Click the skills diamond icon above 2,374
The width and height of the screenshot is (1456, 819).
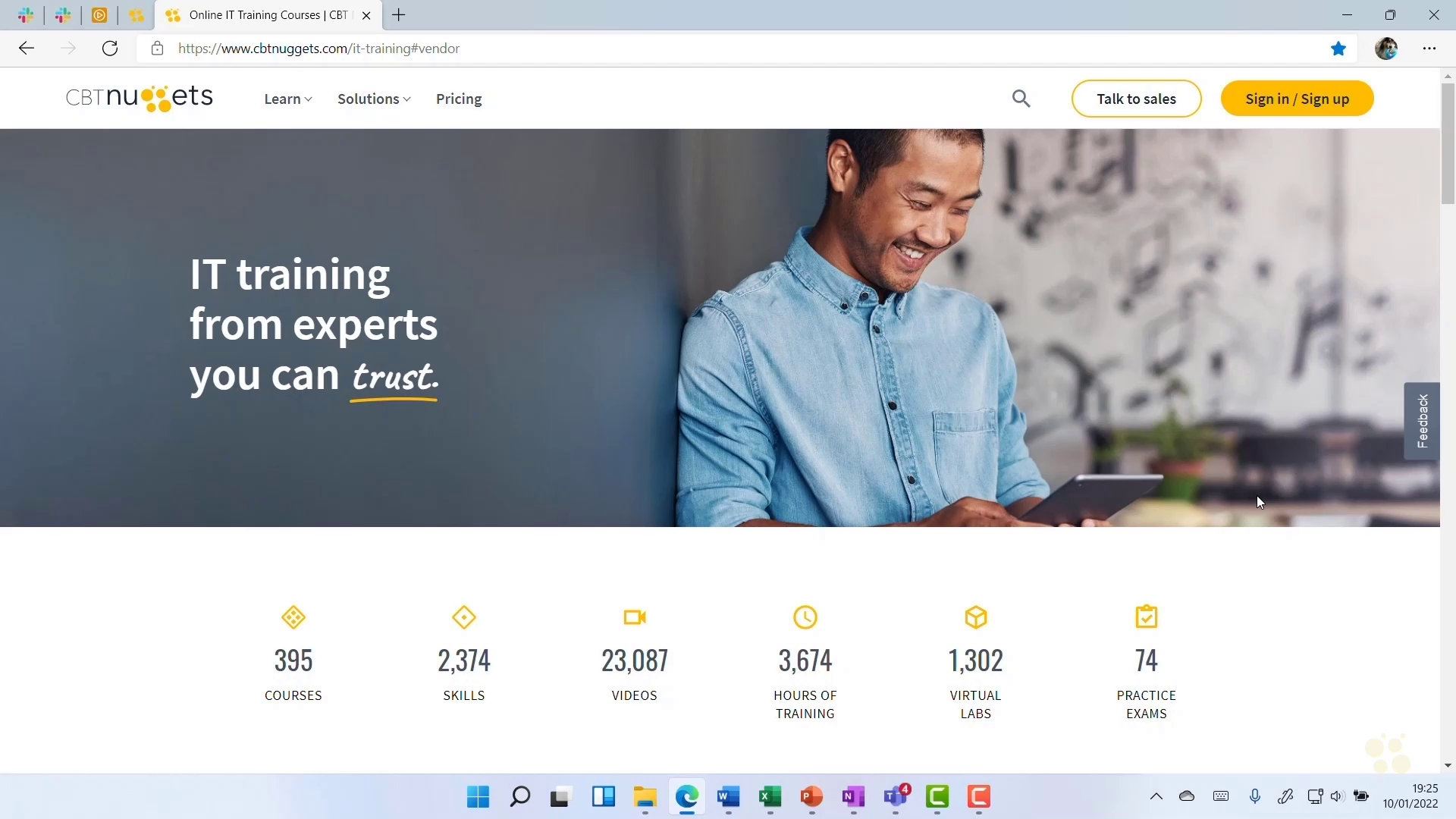[x=464, y=617]
